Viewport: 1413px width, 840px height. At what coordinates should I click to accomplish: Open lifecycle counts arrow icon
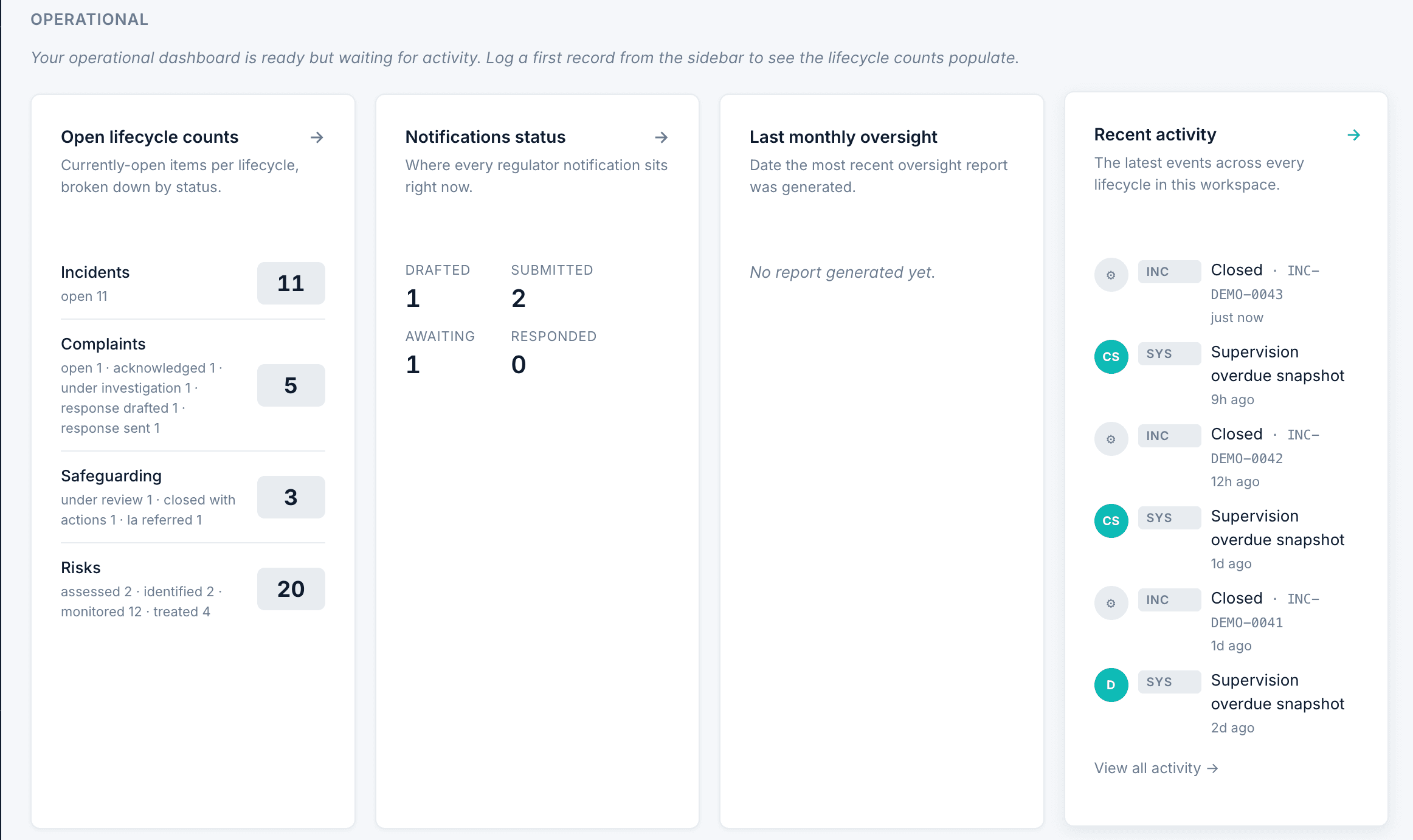tap(317, 137)
